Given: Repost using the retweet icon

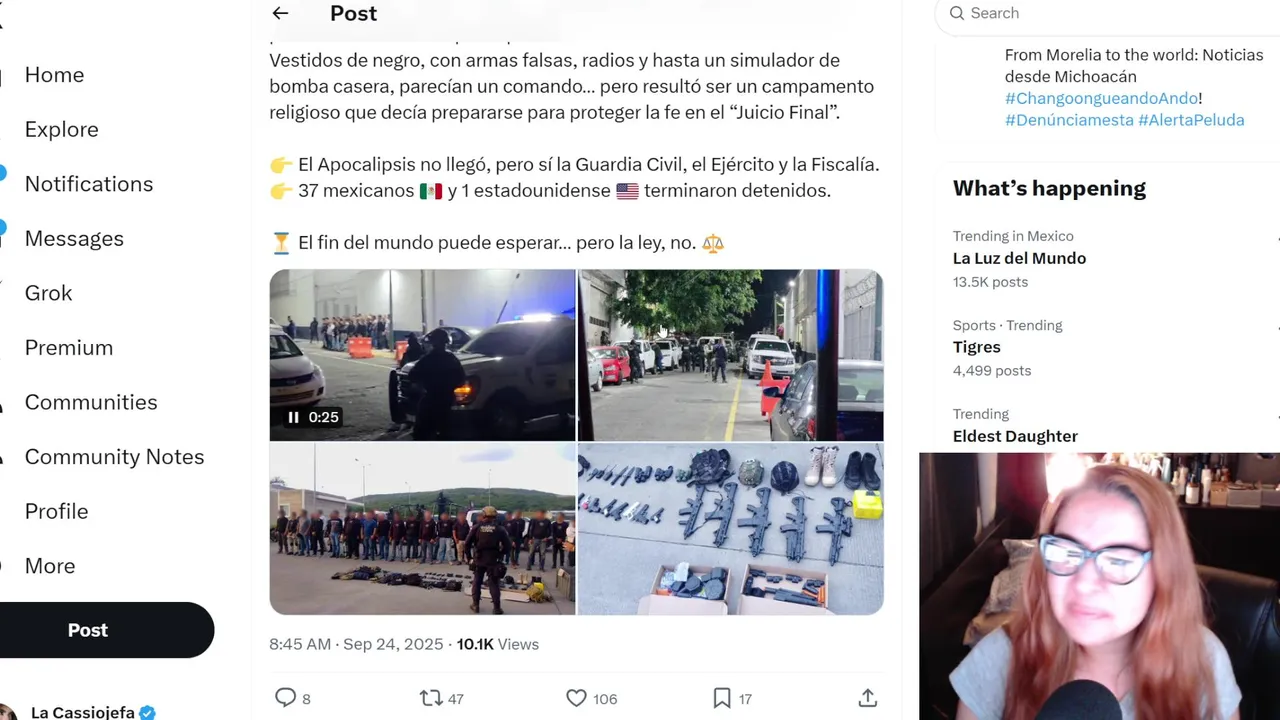Looking at the screenshot, I should click(x=430, y=698).
